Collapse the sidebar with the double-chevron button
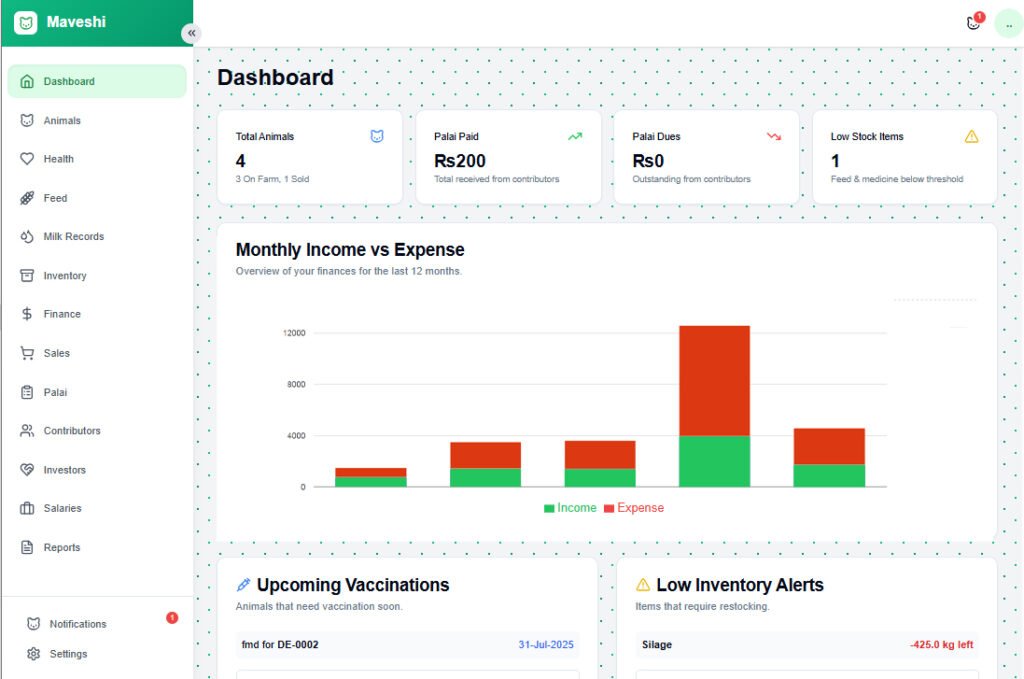Screen dimensions: 1024x679 pos(191,33)
